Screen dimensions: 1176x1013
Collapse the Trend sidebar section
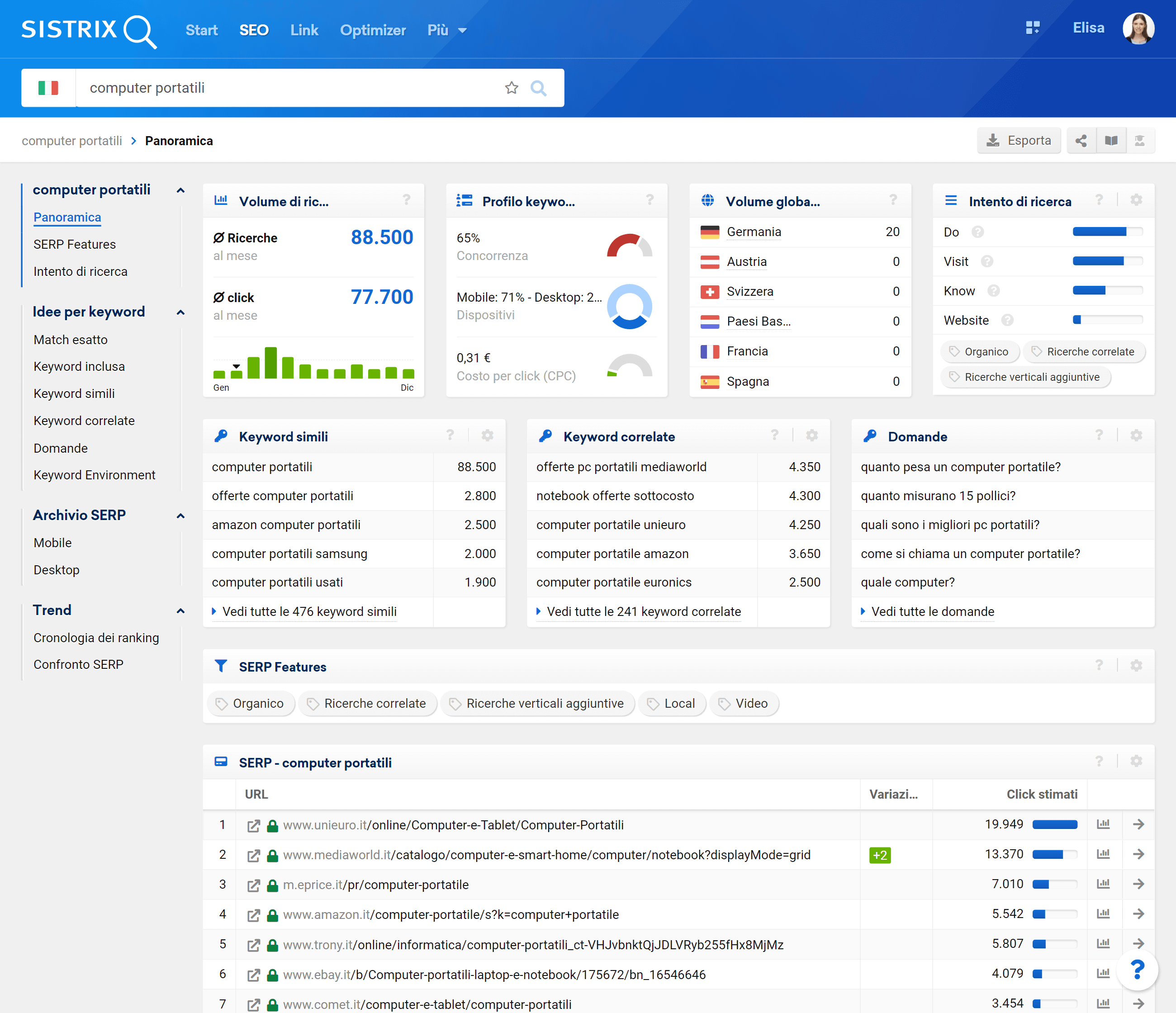[x=180, y=611]
